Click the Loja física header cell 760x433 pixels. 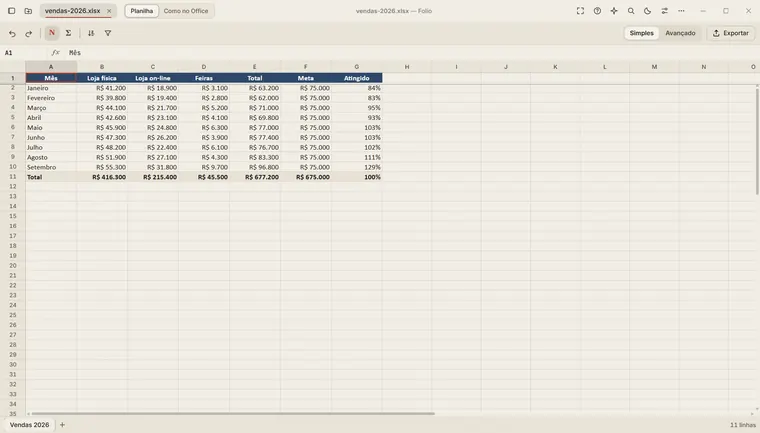102,78
